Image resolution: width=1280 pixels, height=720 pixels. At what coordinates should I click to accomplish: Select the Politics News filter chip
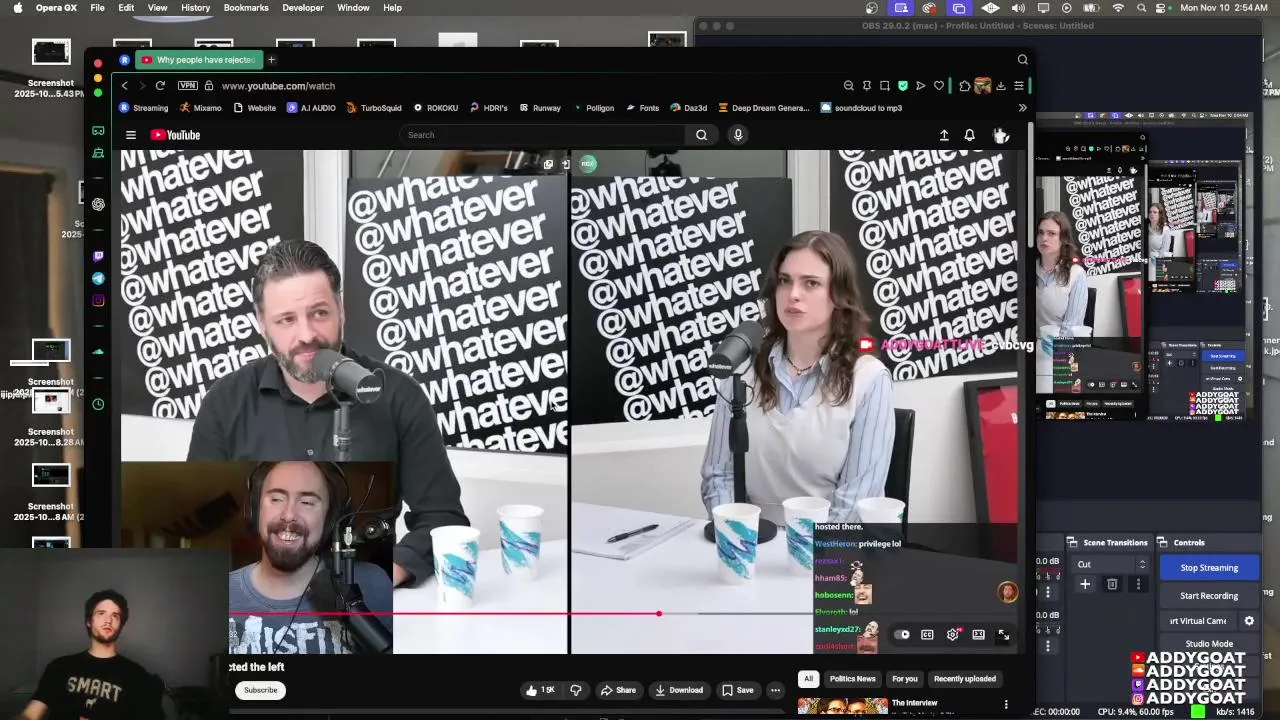pyautogui.click(x=852, y=679)
